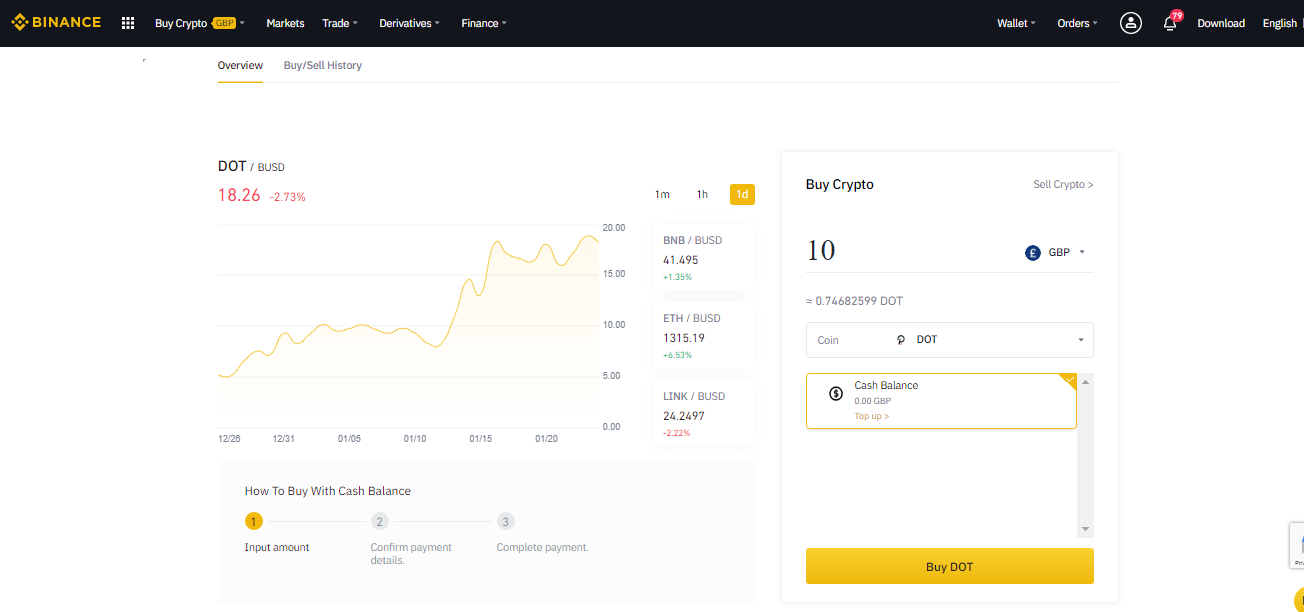Expand the Derivatives menu
Viewport: 1304px width, 612px height.
[409, 23]
